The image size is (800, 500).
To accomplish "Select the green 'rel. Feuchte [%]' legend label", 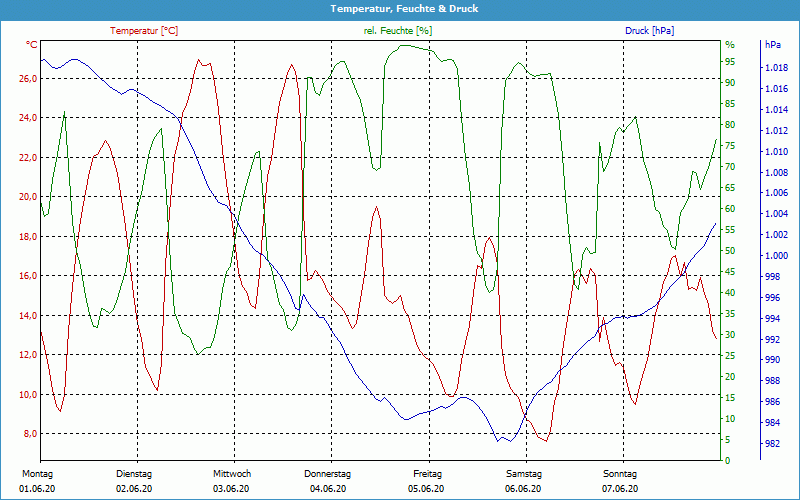I will 397,31.
